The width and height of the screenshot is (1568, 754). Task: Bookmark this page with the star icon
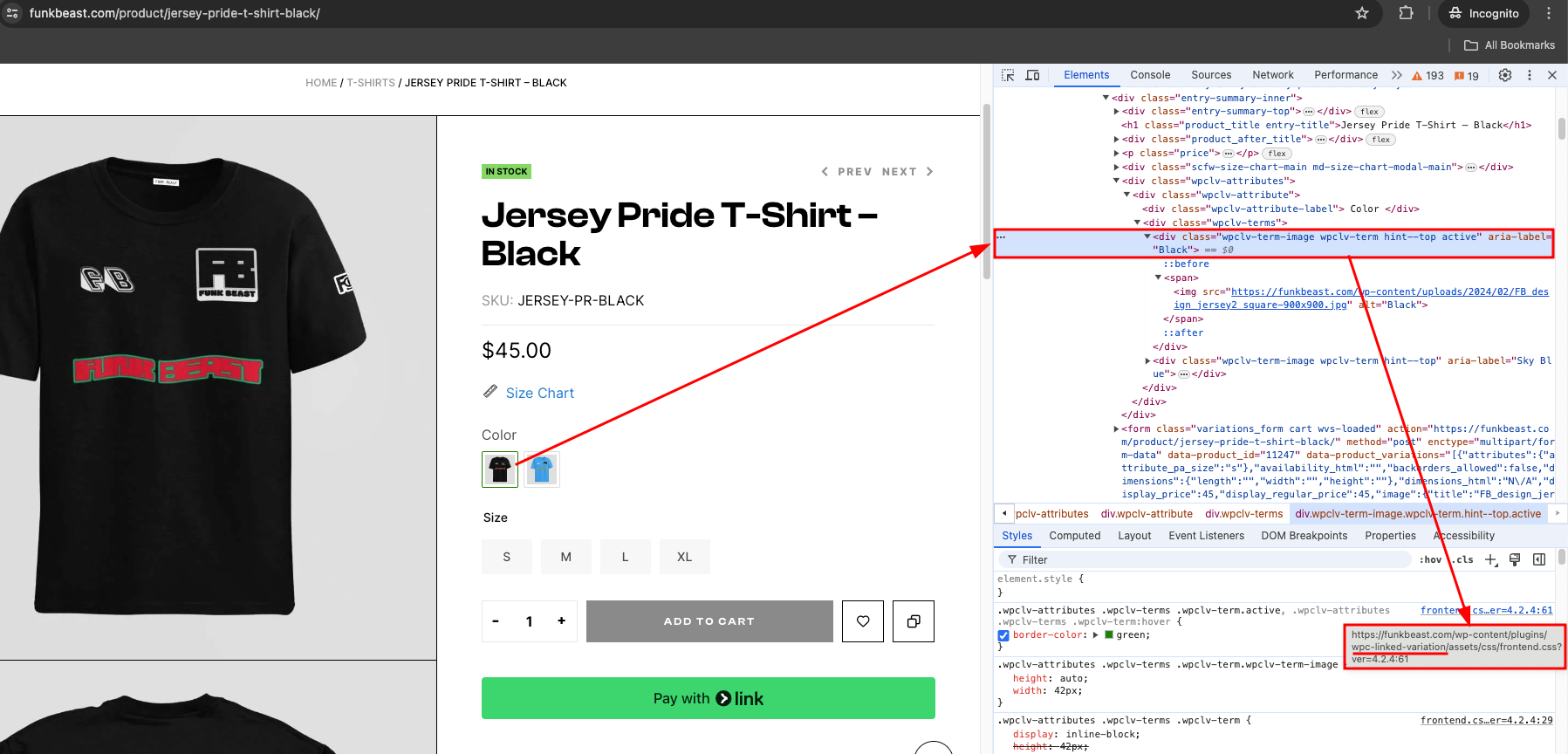point(1362,13)
